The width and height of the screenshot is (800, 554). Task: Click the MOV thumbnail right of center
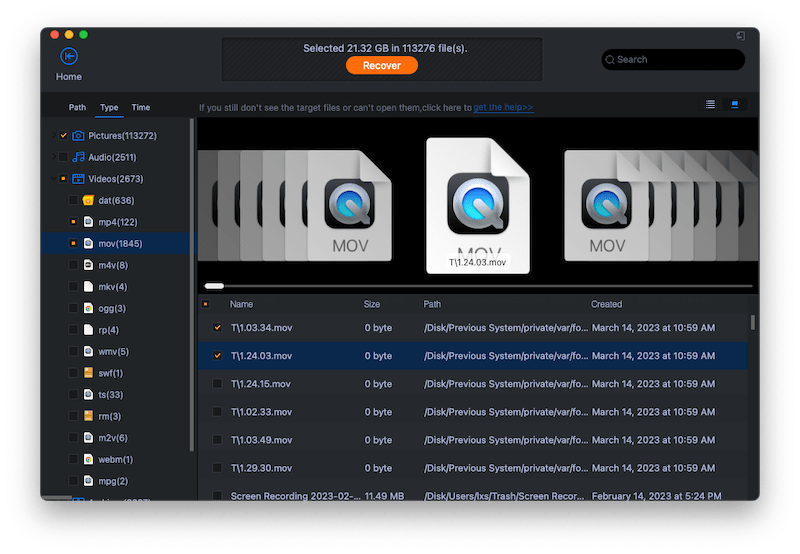coord(606,205)
